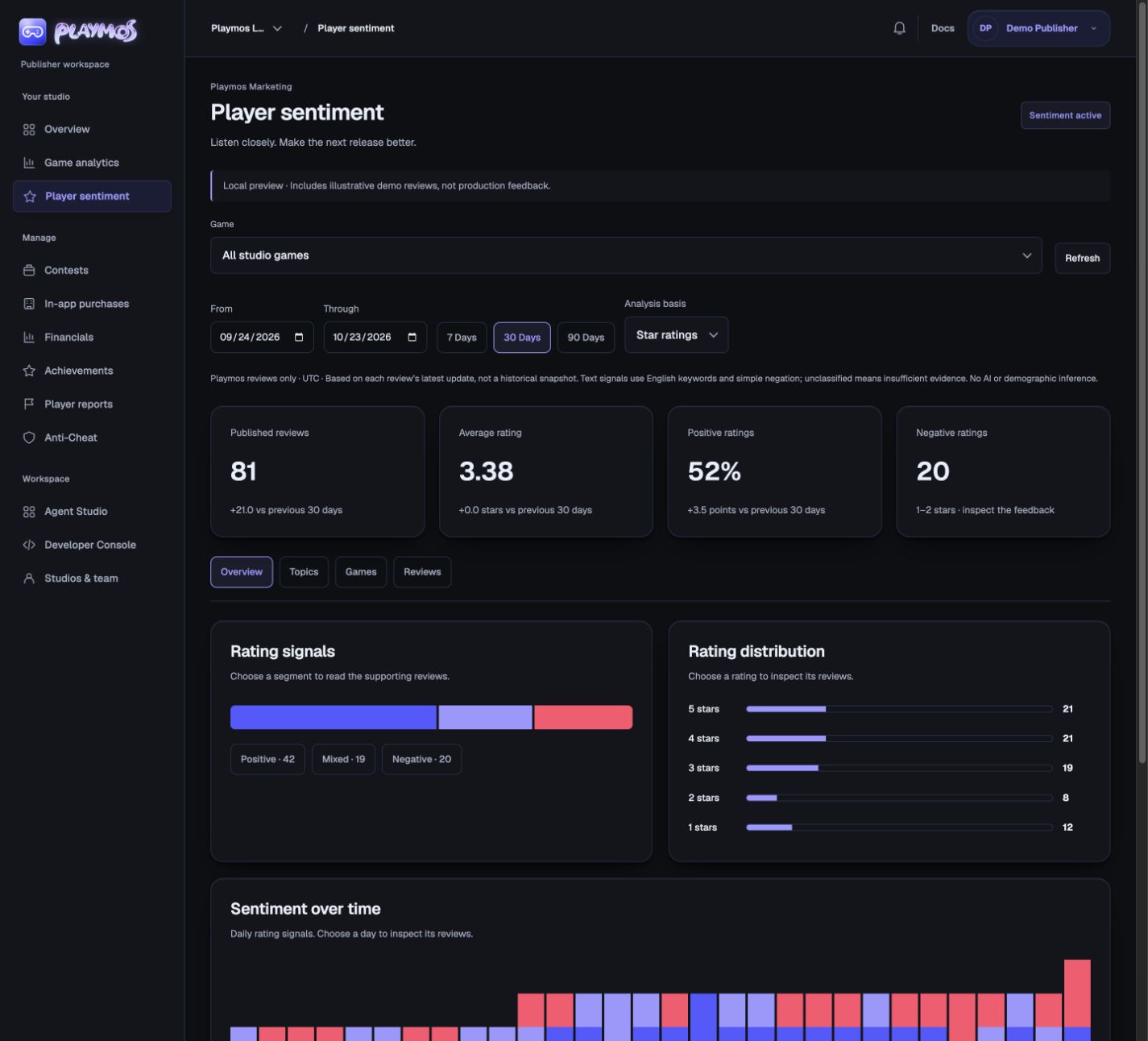Open Game analytics in sidebar

92,163
